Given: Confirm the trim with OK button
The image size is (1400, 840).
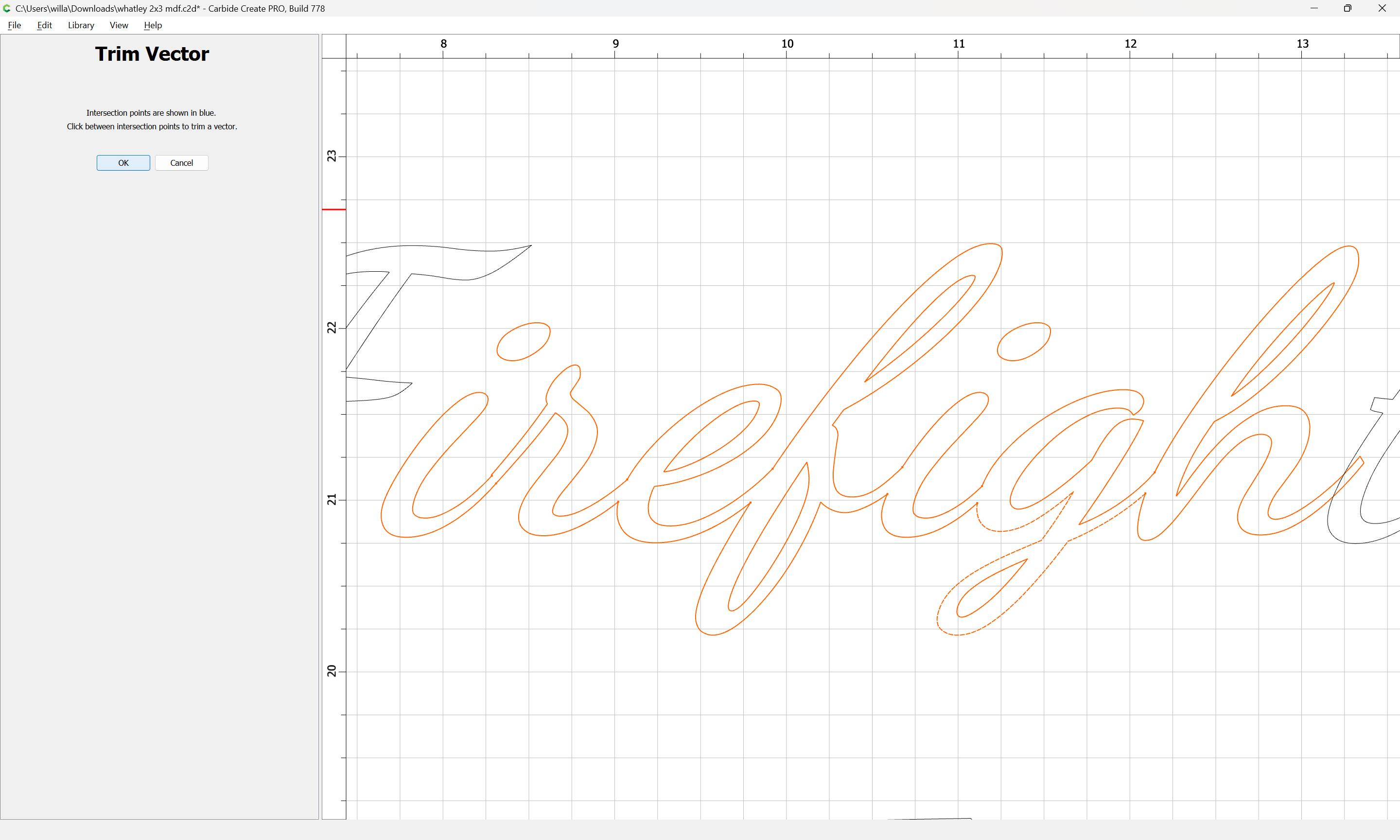Looking at the screenshot, I should tap(123, 162).
